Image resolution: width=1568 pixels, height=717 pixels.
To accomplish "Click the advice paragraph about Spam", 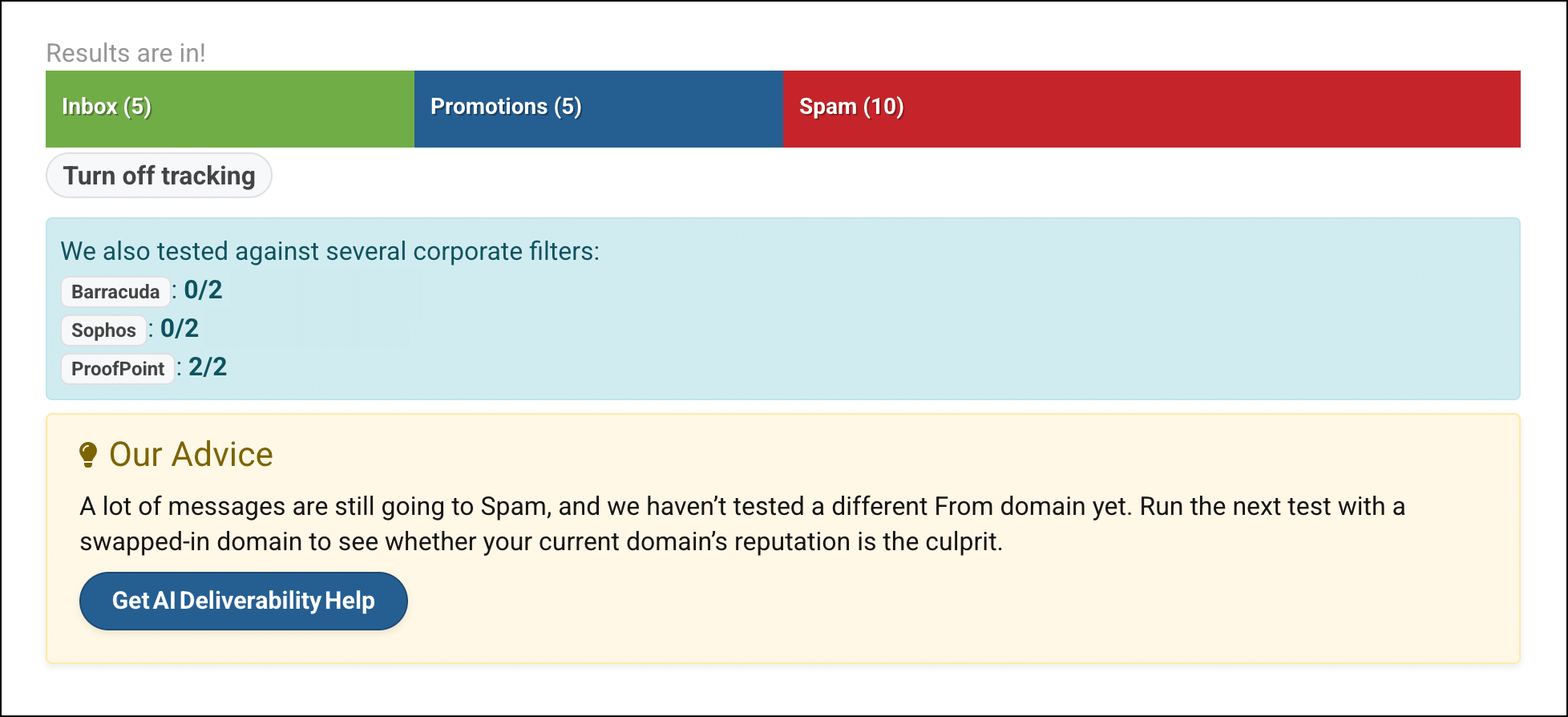I will coord(742,524).
